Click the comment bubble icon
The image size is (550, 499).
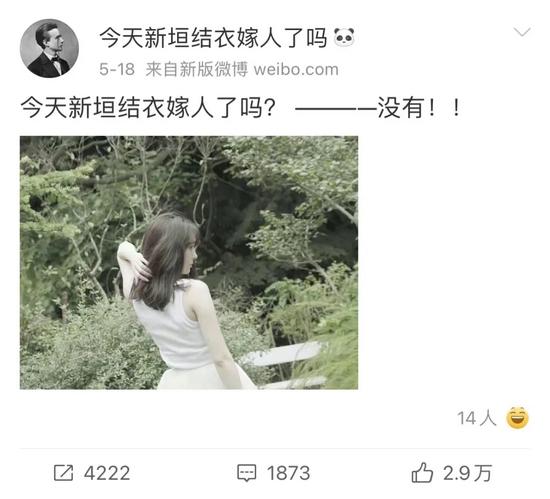click(247, 473)
